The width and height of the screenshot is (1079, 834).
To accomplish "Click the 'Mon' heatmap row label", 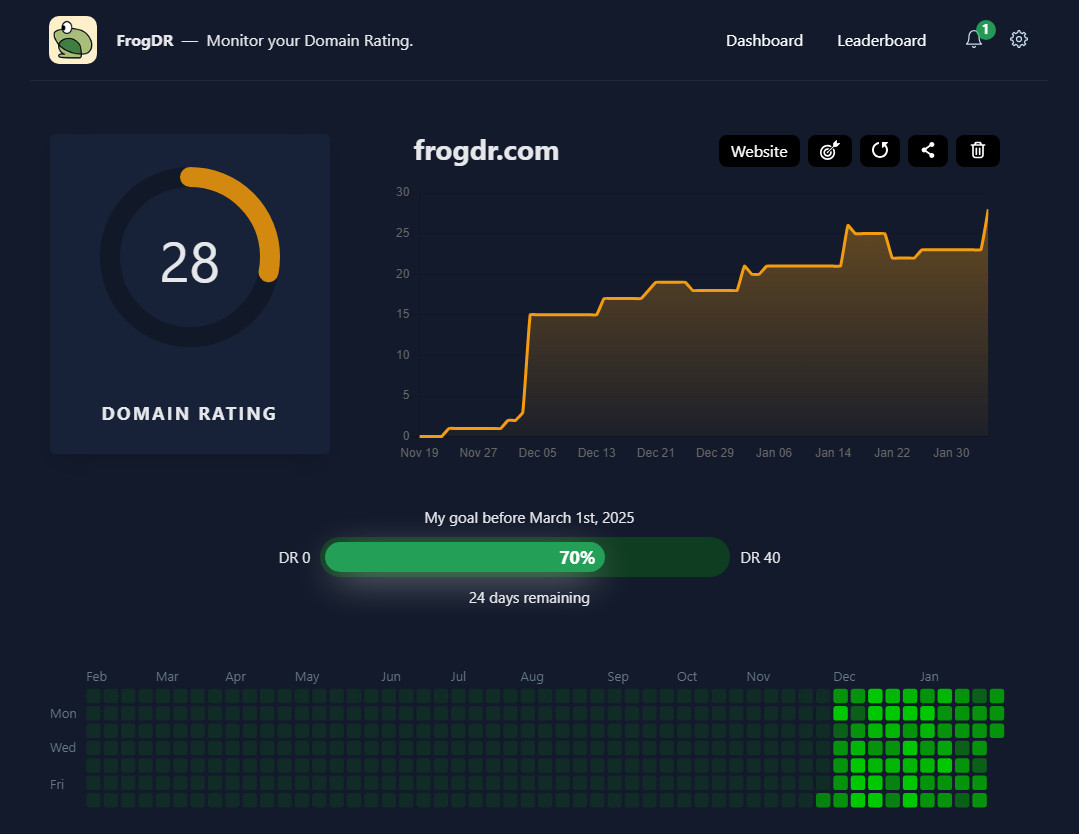I will (x=63, y=714).
